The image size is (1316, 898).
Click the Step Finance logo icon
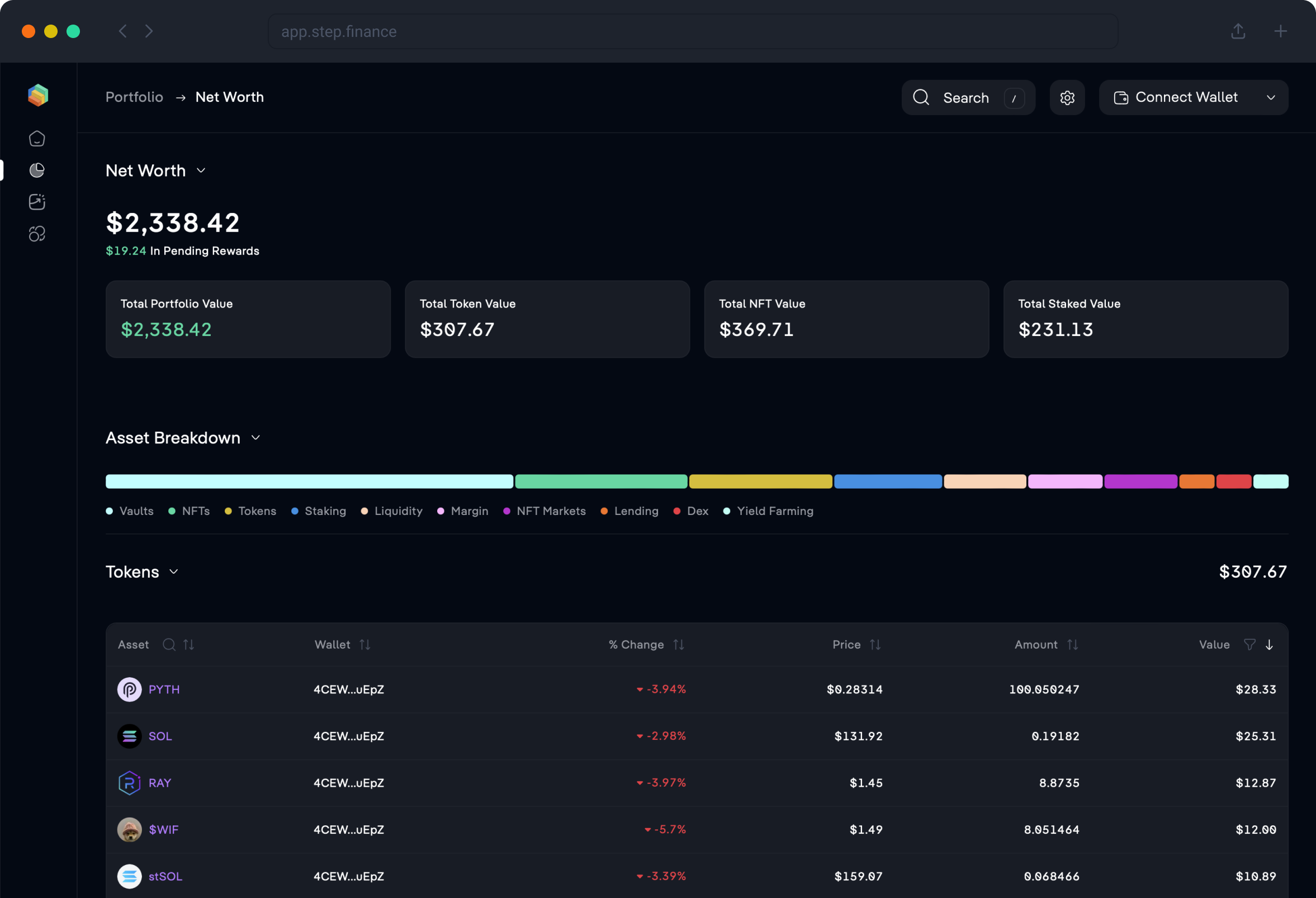(38, 95)
